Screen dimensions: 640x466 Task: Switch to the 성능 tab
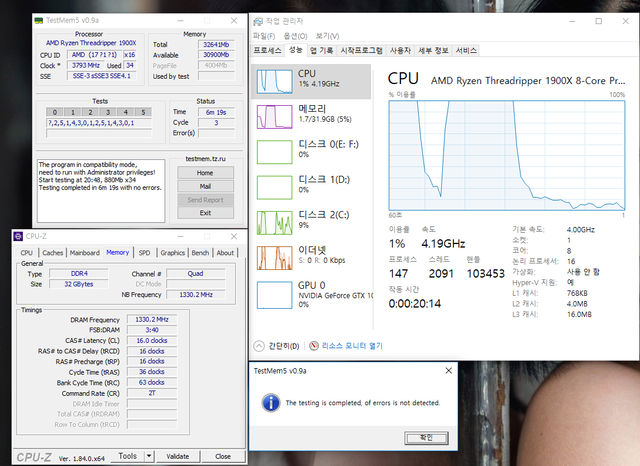296,50
